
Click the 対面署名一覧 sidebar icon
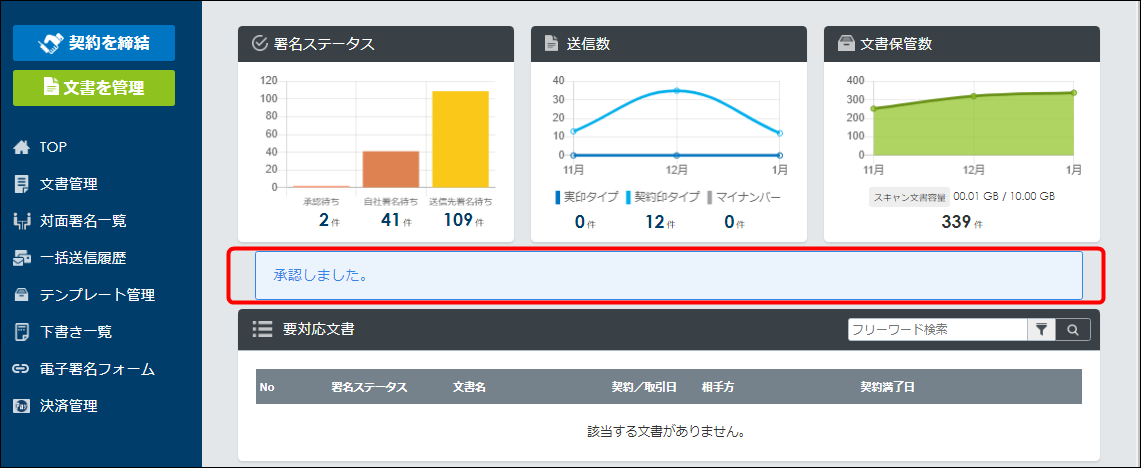tap(22, 221)
